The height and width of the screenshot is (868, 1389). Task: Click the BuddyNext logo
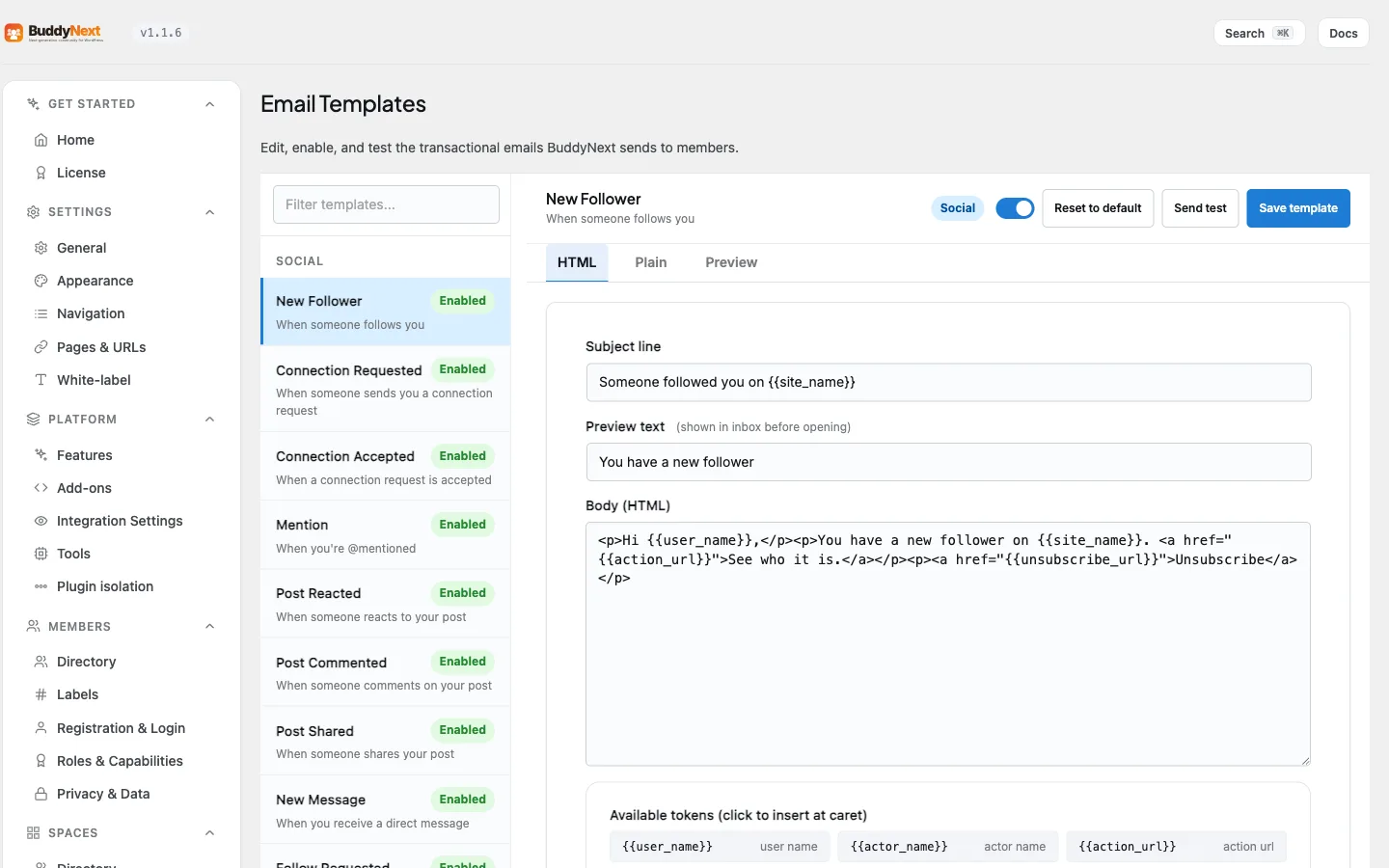click(54, 33)
